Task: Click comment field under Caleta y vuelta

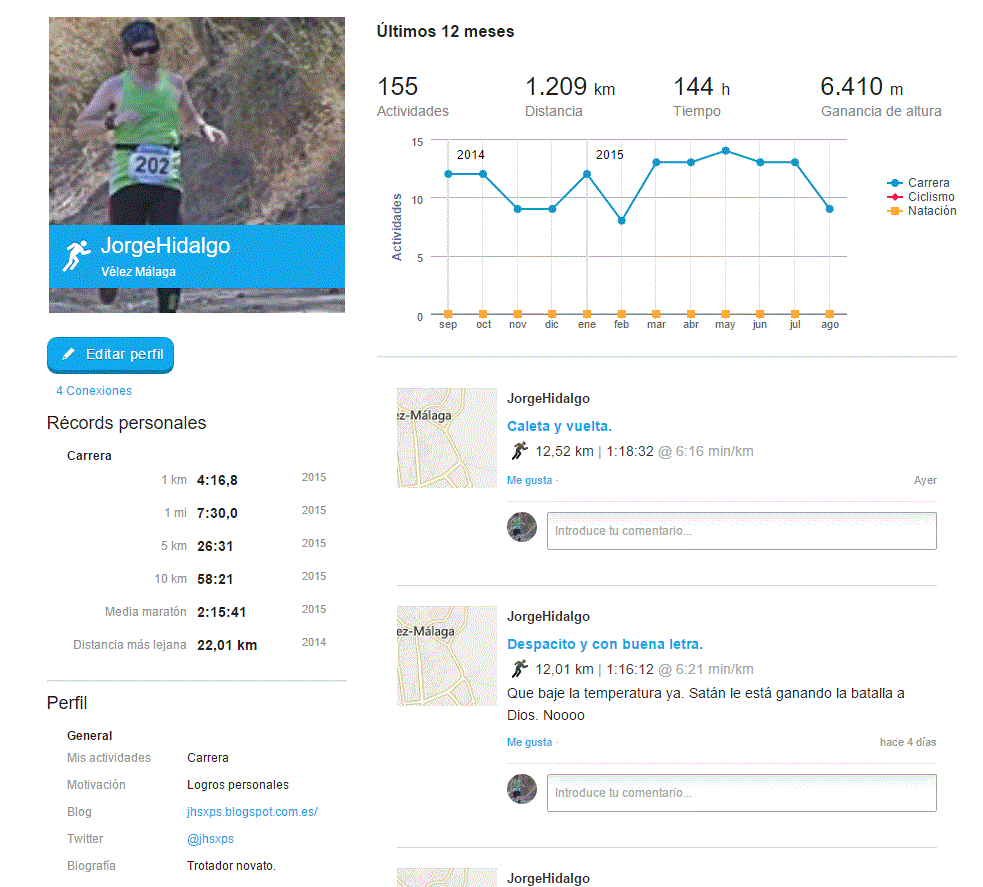Action: 742,531
